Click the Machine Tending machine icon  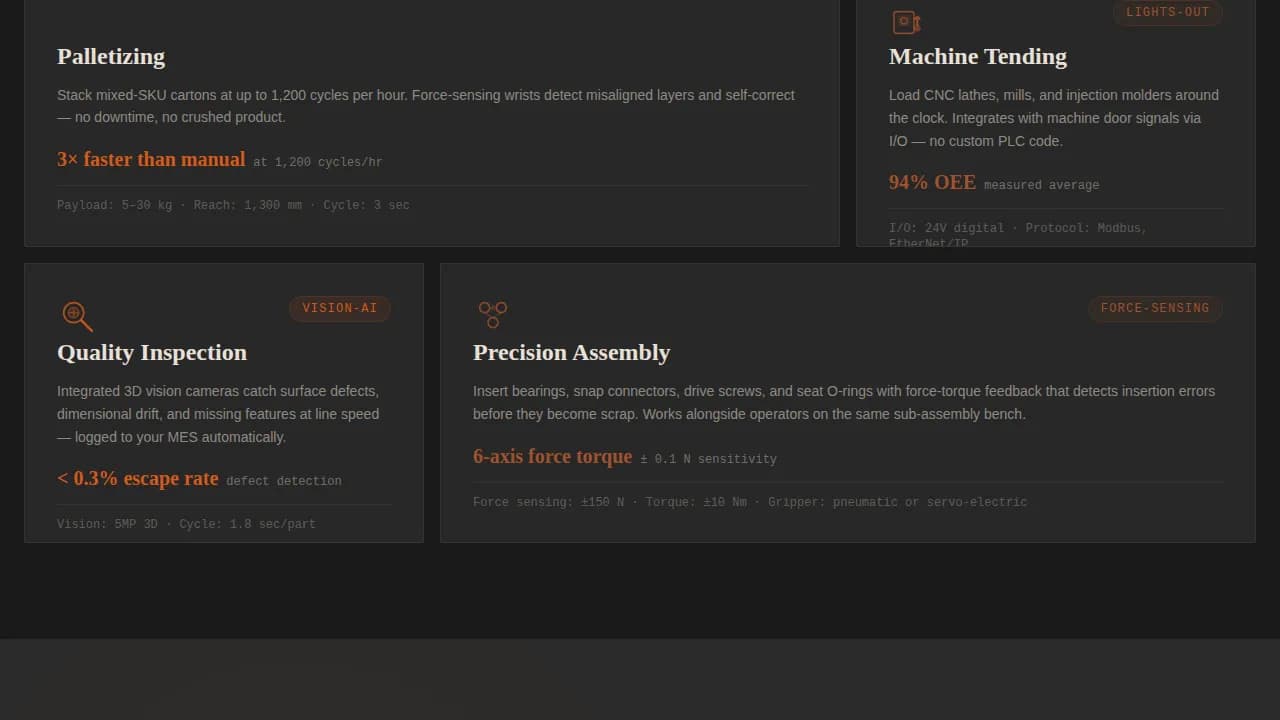(905, 21)
